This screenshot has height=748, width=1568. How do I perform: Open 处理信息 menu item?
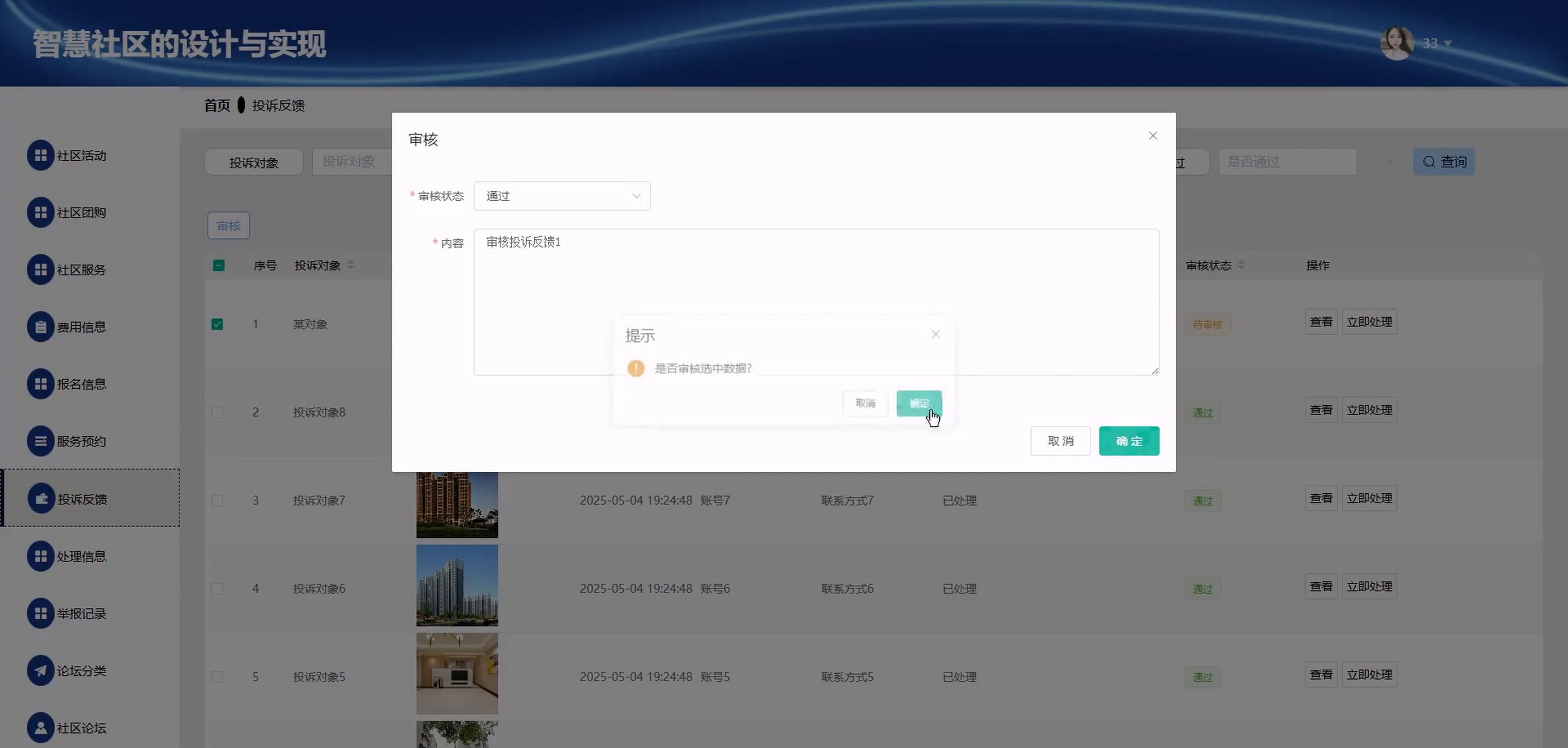point(81,556)
